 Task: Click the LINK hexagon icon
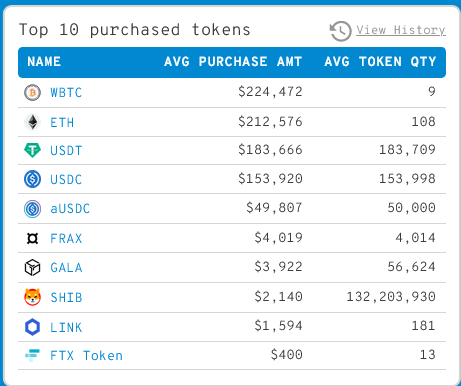click(x=32, y=327)
